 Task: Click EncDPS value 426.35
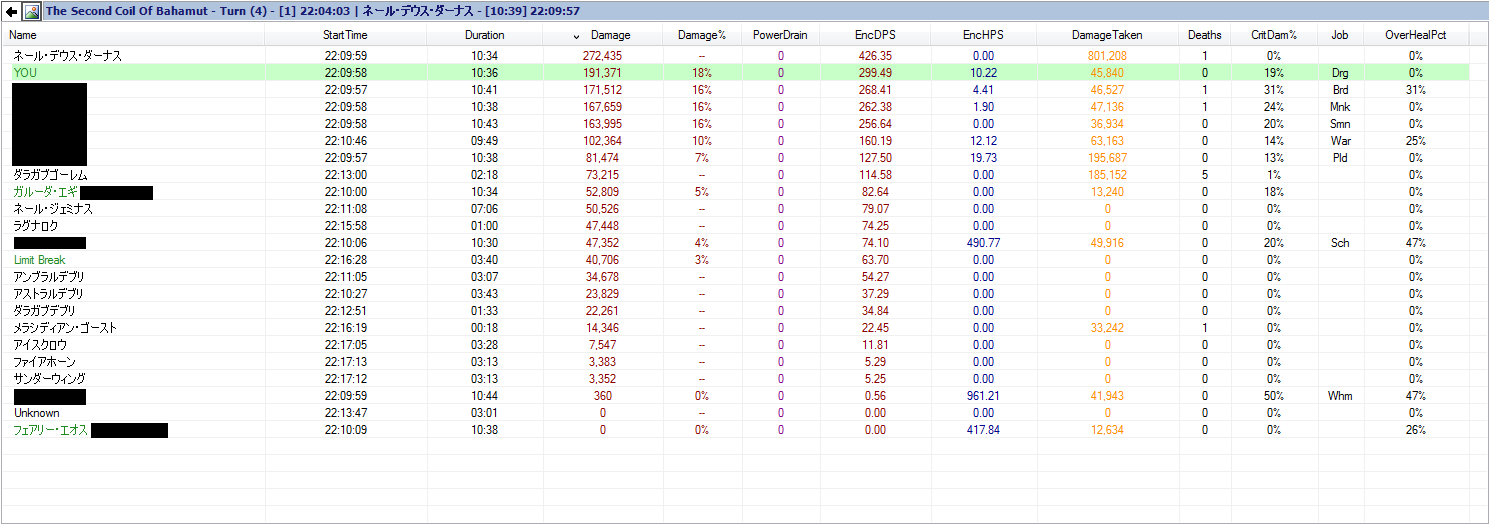pos(875,56)
